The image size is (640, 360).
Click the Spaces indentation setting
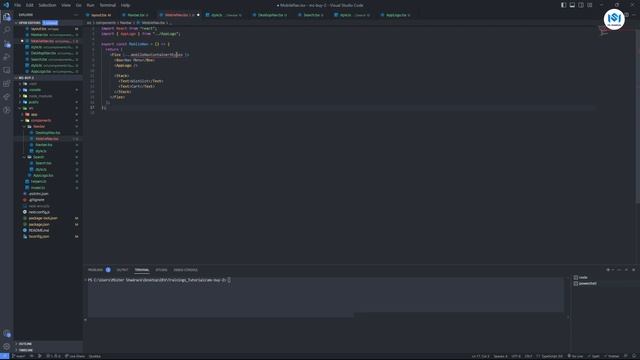pyautogui.click(x=500, y=356)
